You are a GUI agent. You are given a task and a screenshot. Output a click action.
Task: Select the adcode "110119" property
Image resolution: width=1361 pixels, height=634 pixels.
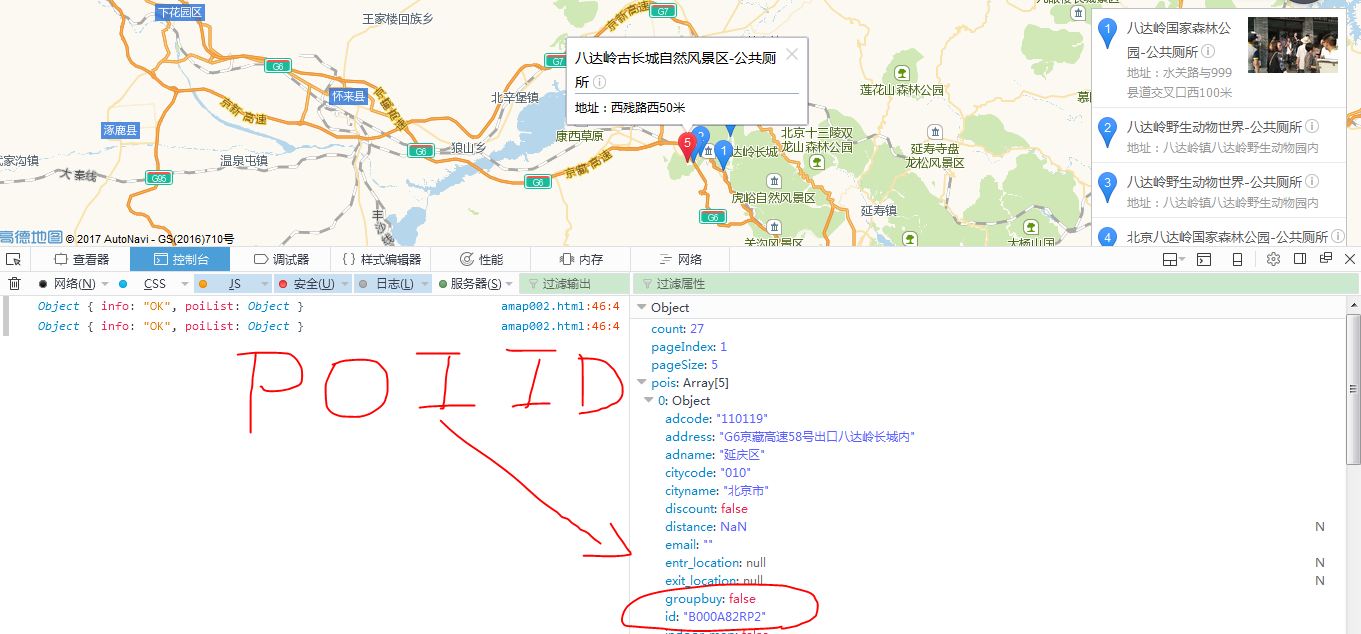click(x=716, y=419)
